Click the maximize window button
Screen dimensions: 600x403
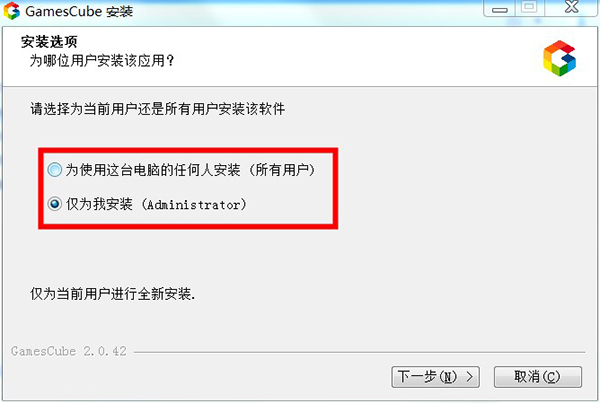click(530, 8)
